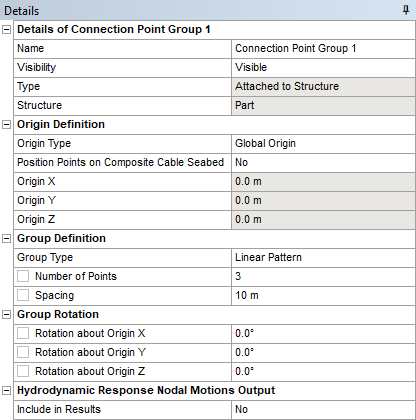Collapse the Group Rotation section
416x420 pixels.
6,315
